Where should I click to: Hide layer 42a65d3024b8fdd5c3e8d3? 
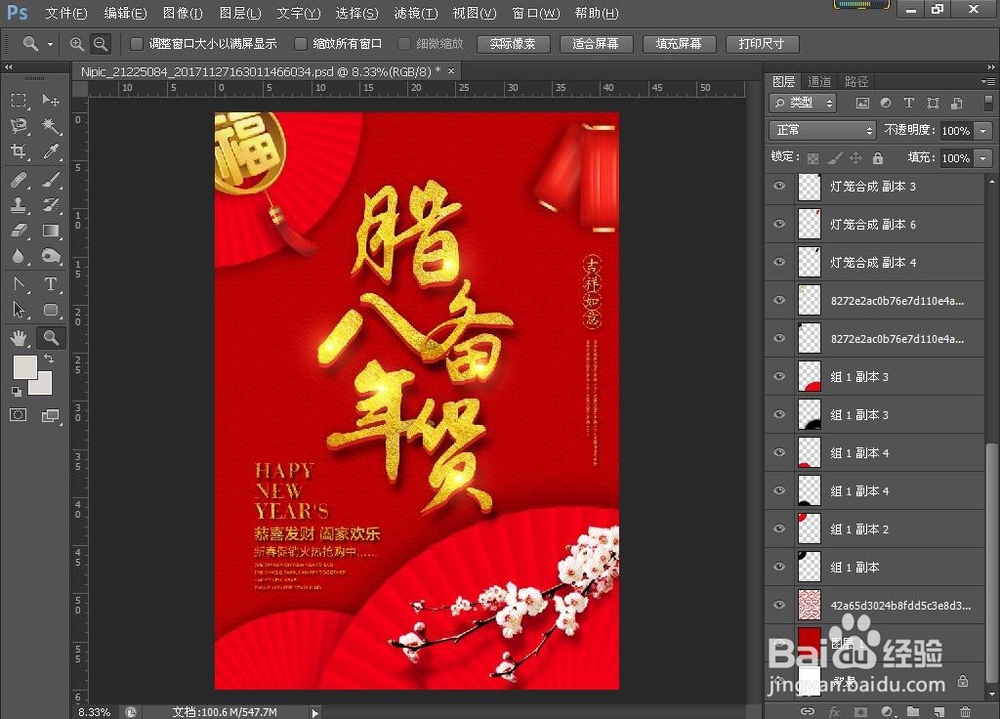tap(779, 605)
